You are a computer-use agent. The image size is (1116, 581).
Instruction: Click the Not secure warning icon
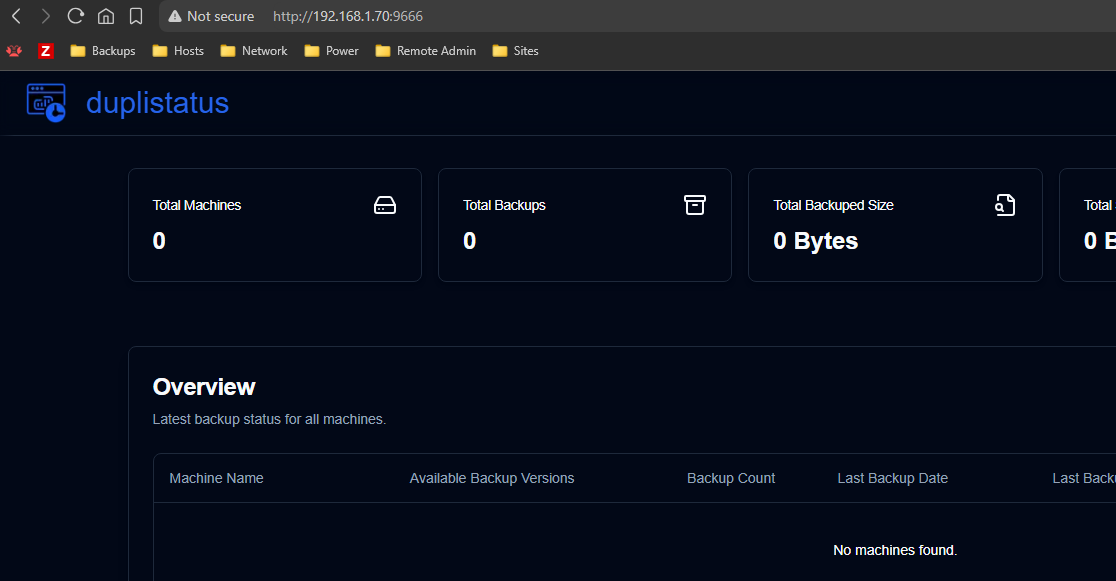pyautogui.click(x=174, y=16)
